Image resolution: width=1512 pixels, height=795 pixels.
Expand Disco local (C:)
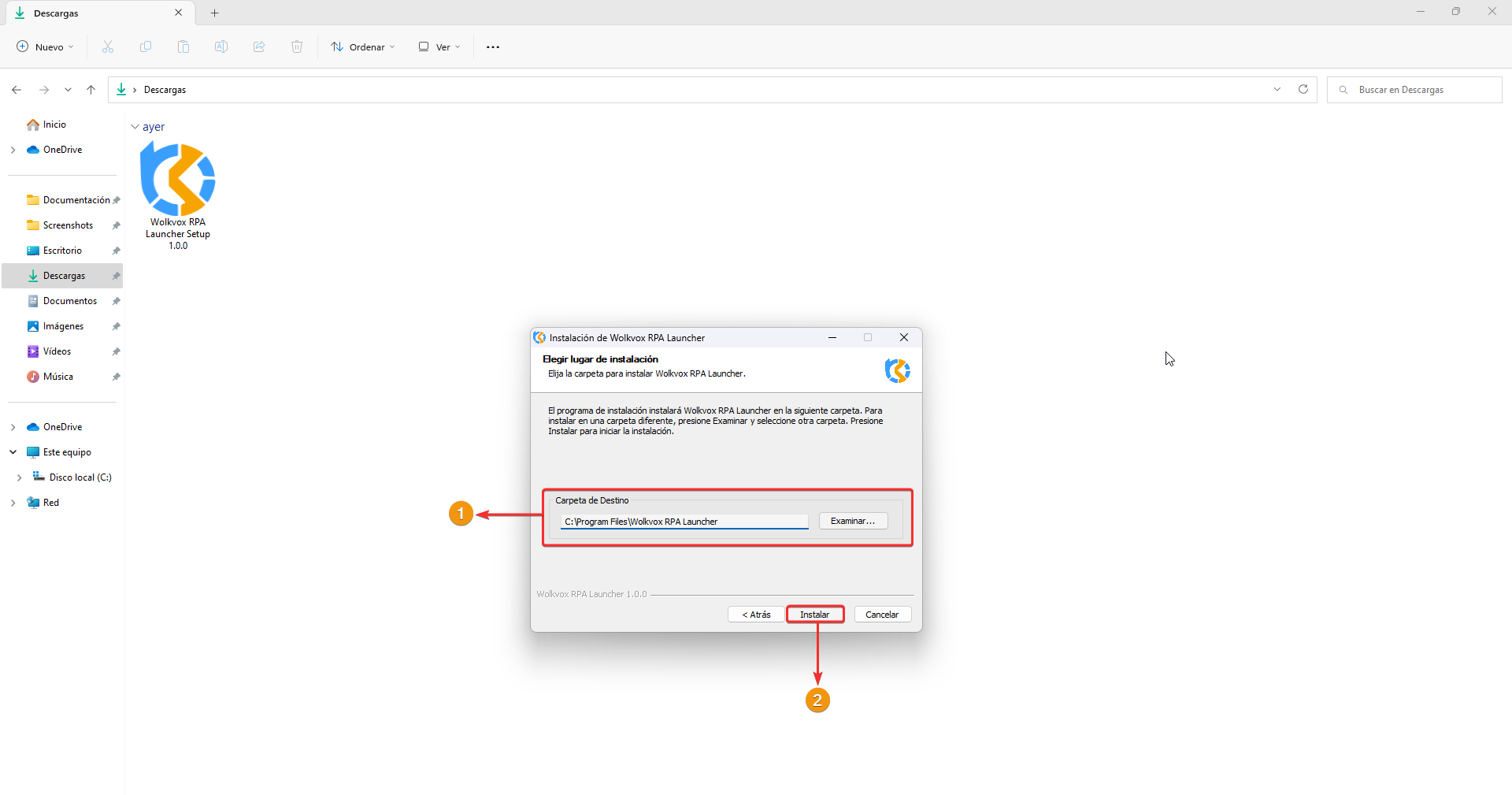[19, 477]
